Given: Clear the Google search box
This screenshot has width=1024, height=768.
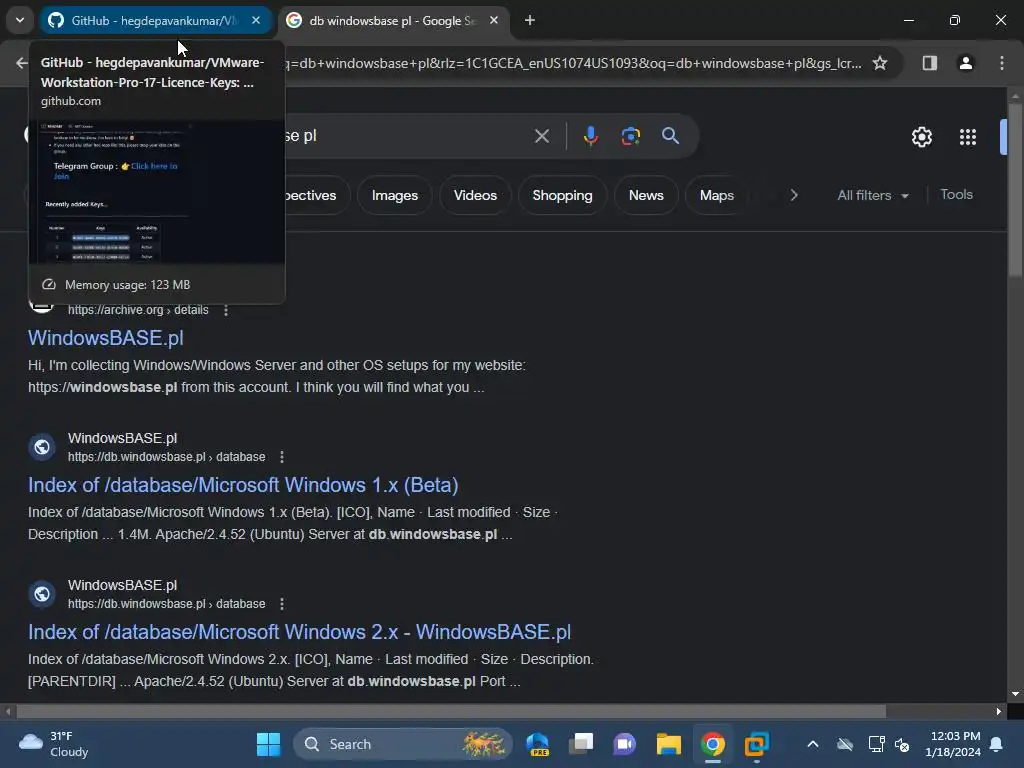Looking at the screenshot, I should 541,136.
